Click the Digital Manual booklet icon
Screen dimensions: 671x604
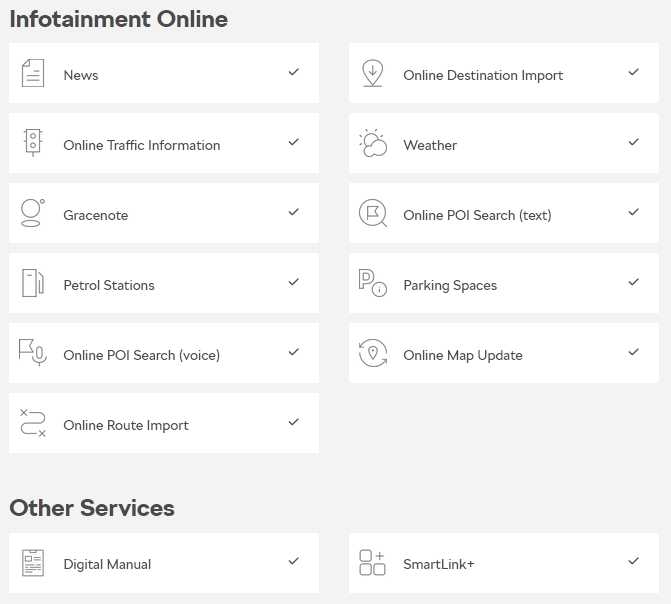(33, 563)
